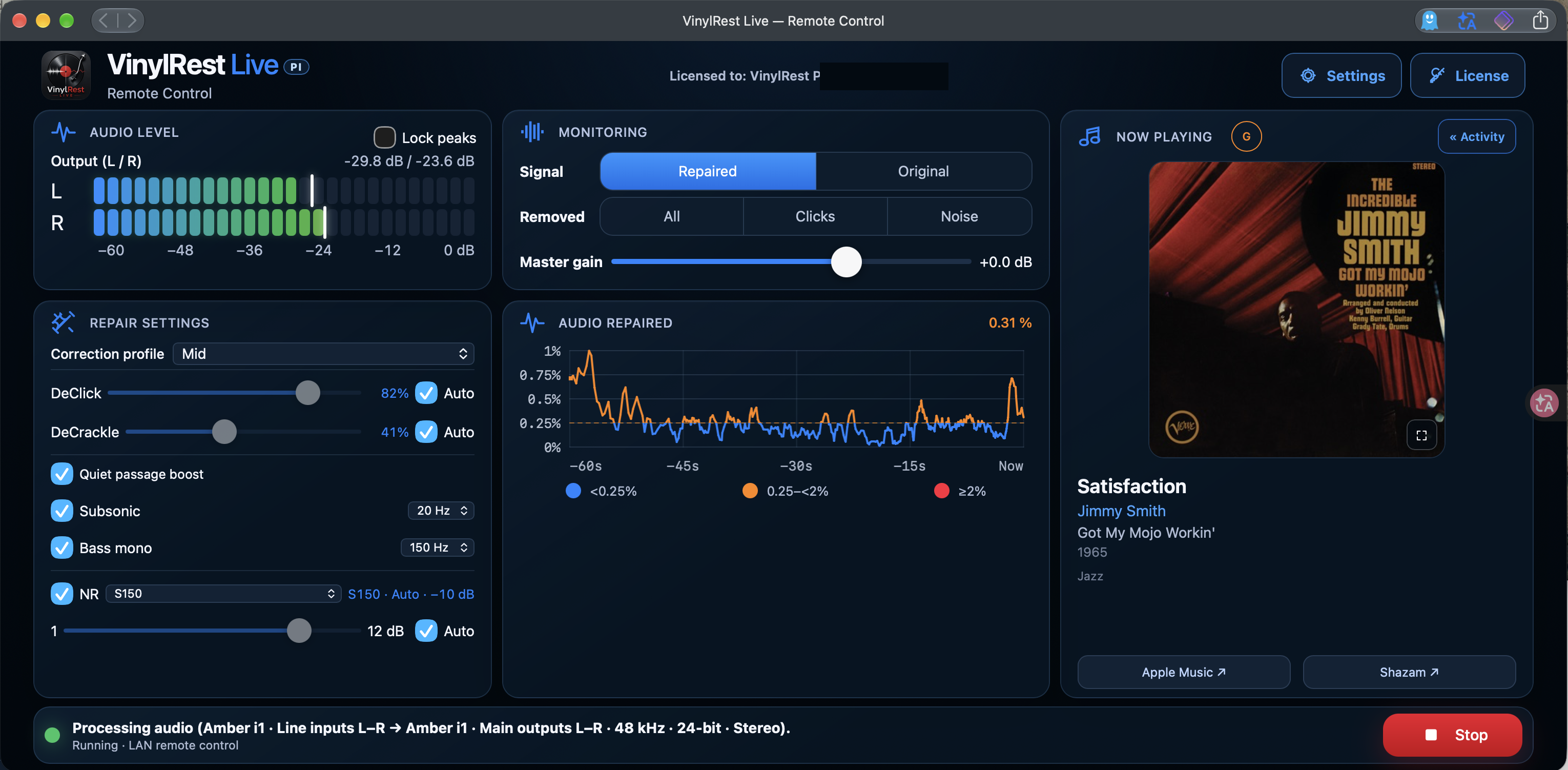Click the NR level slider handle

tap(299, 631)
